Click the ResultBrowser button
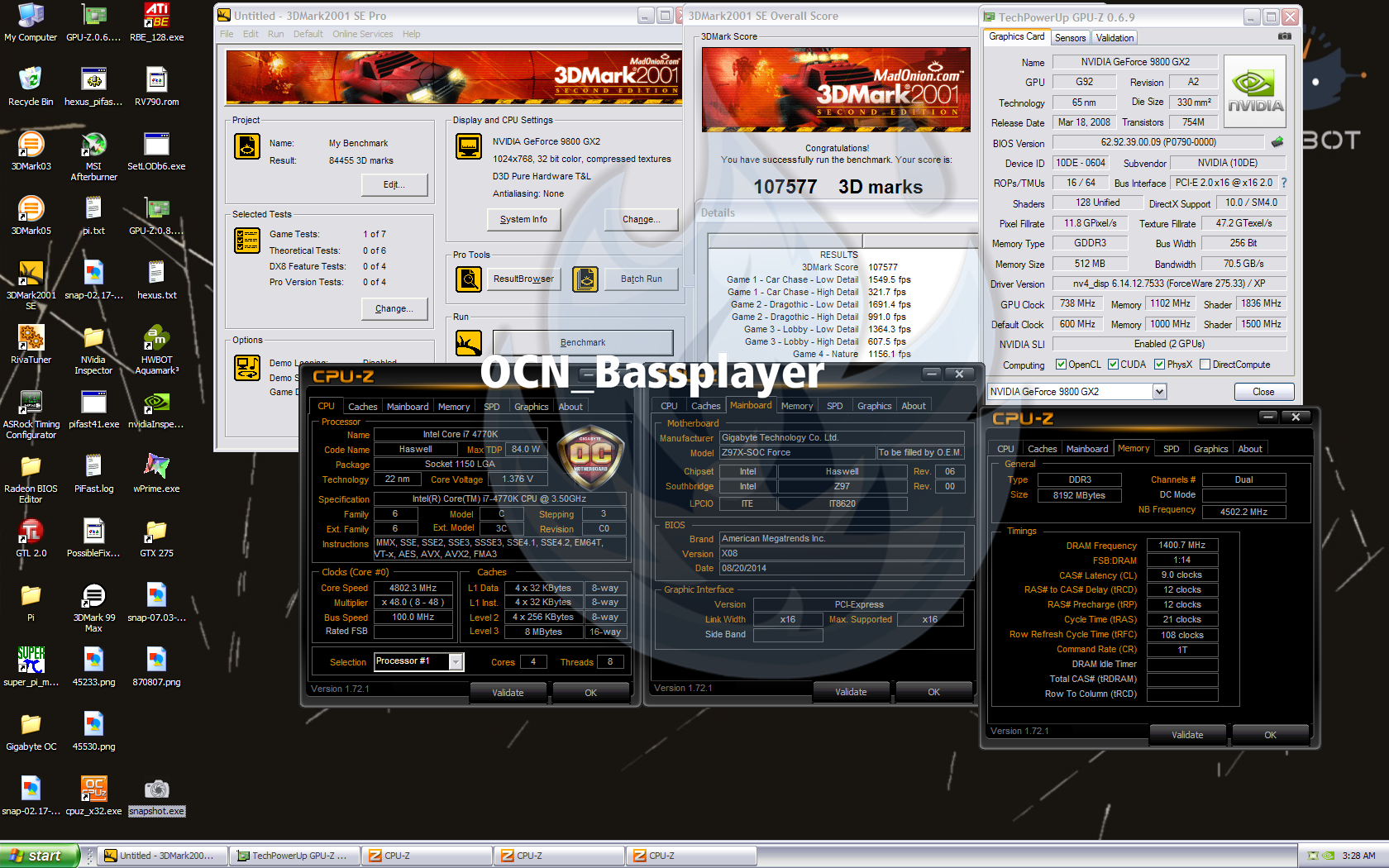 click(523, 279)
